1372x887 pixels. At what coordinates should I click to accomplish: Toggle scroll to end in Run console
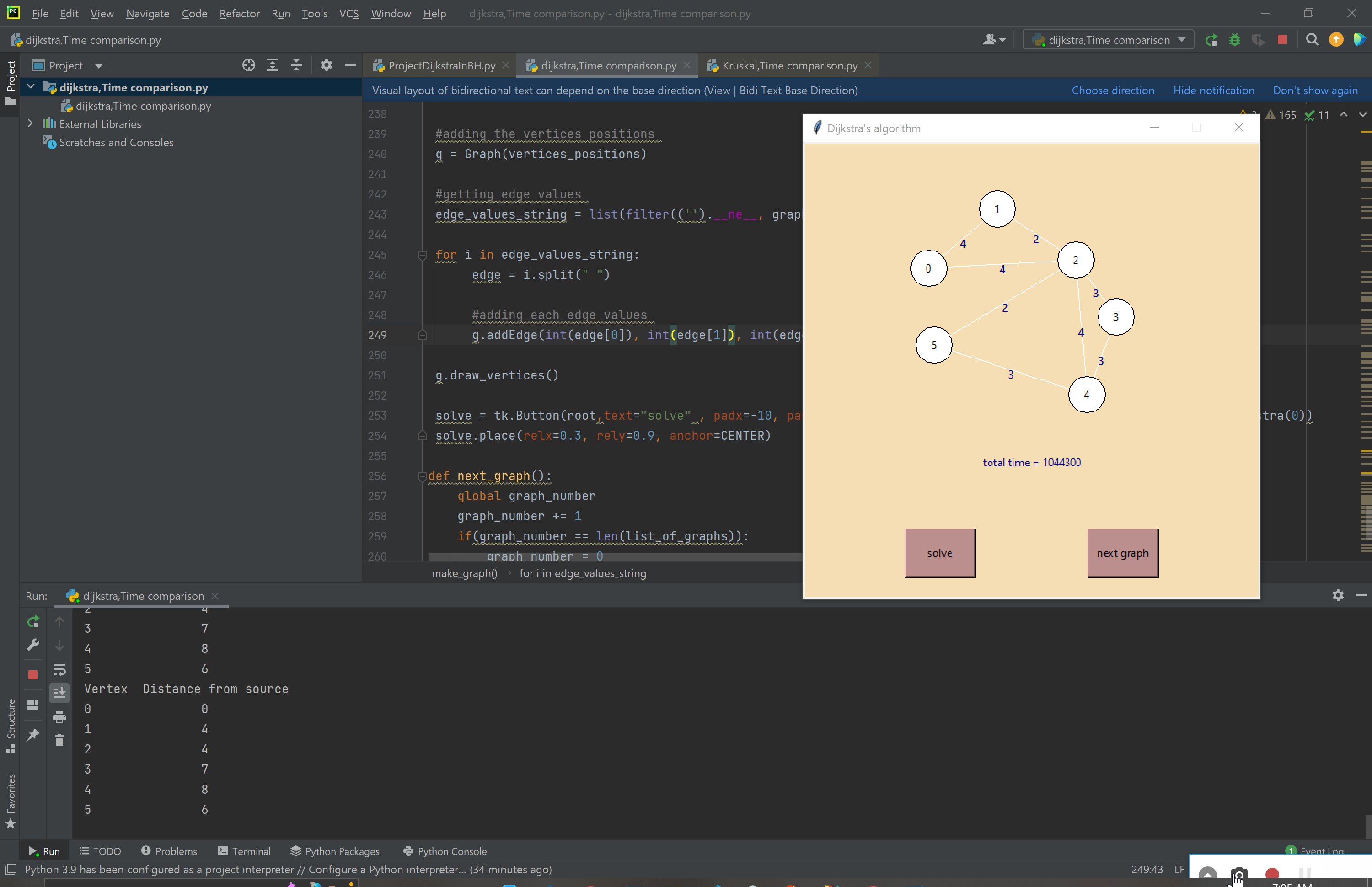(x=59, y=693)
